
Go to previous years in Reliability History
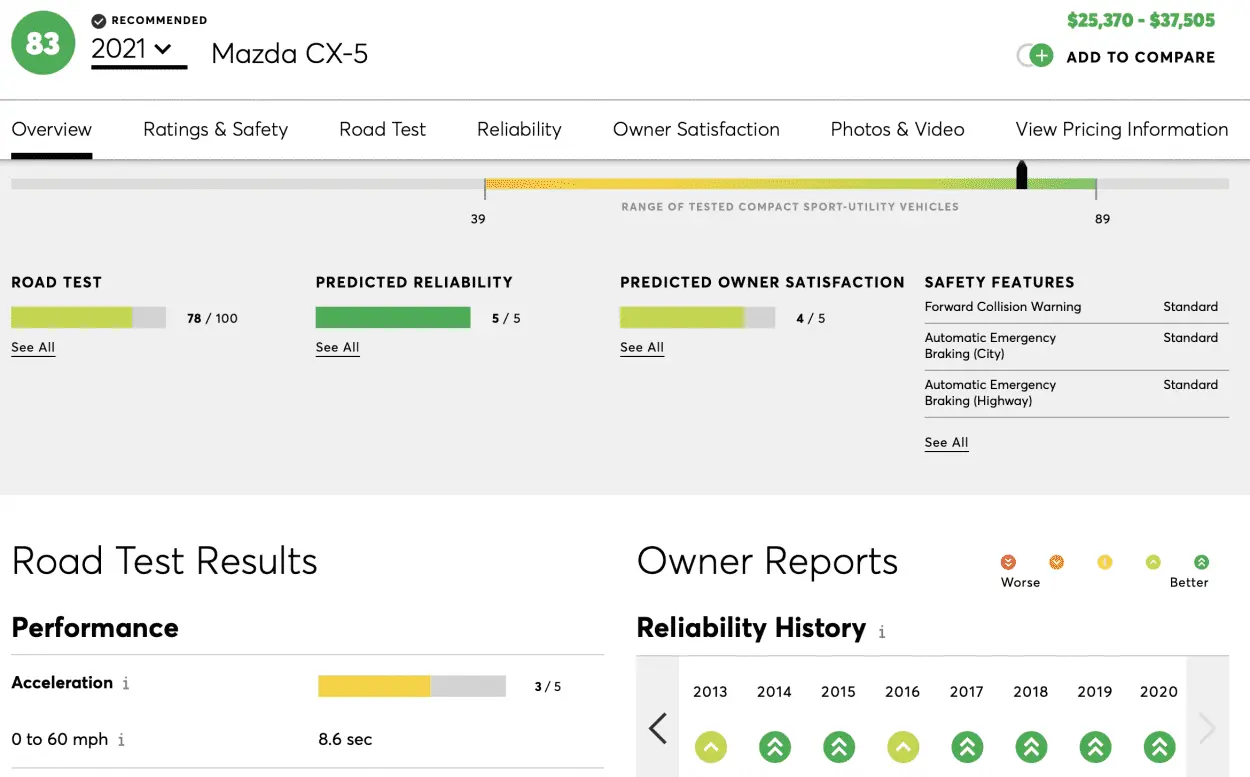pos(658,727)
